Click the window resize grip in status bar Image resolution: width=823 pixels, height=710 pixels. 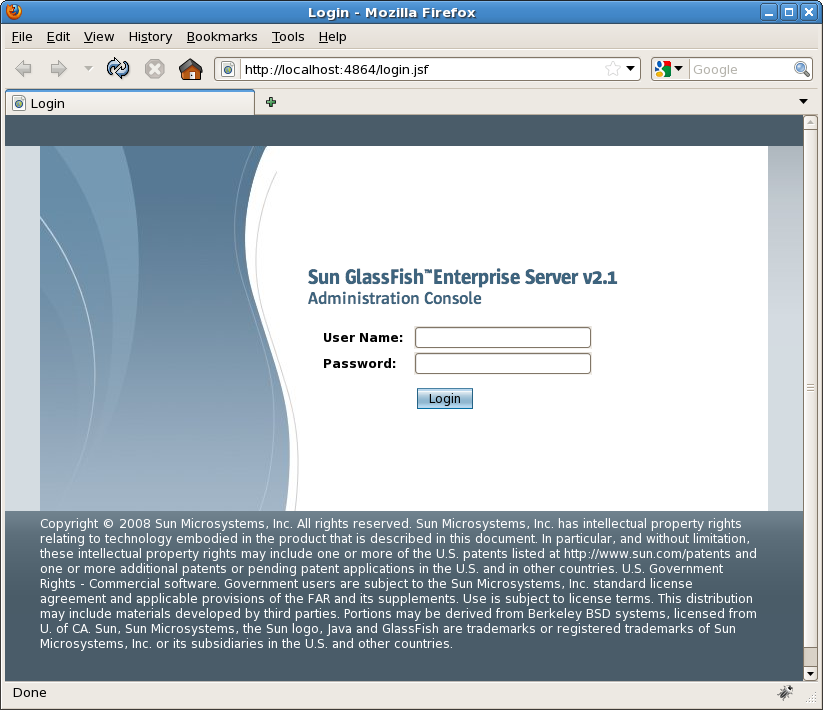tap(811, 697)
